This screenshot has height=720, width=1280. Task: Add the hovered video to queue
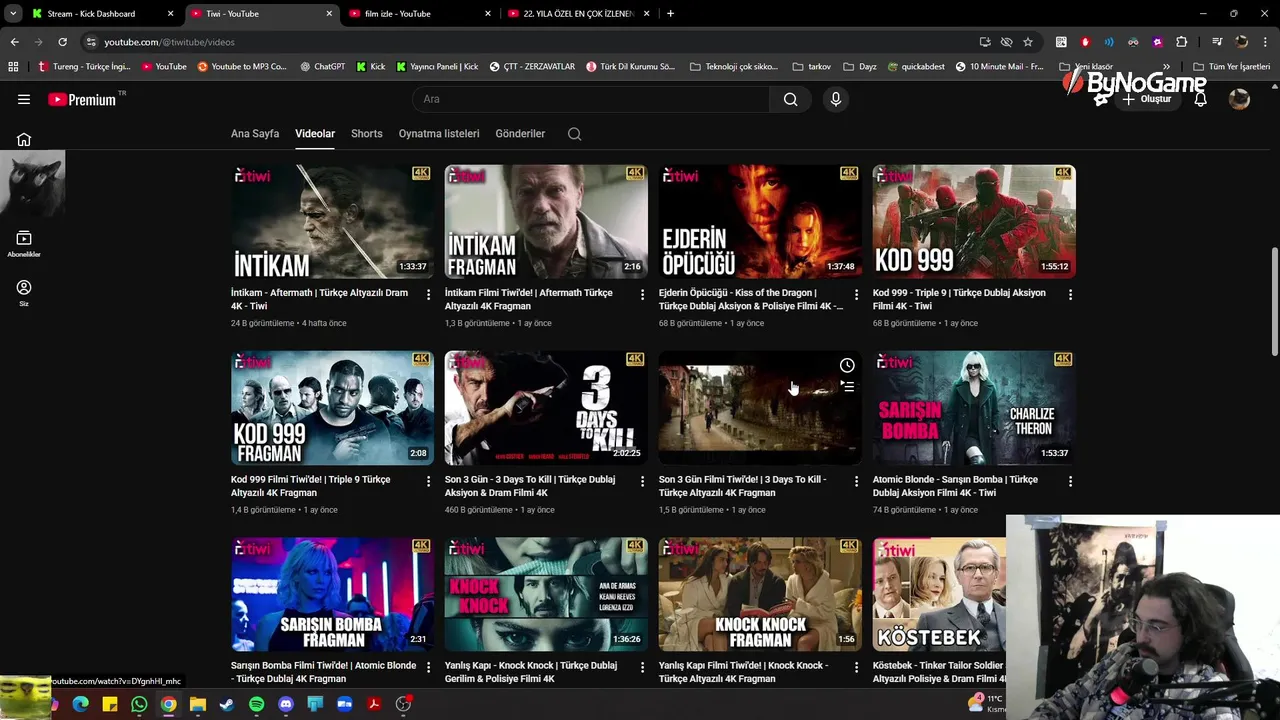(847, 386)
